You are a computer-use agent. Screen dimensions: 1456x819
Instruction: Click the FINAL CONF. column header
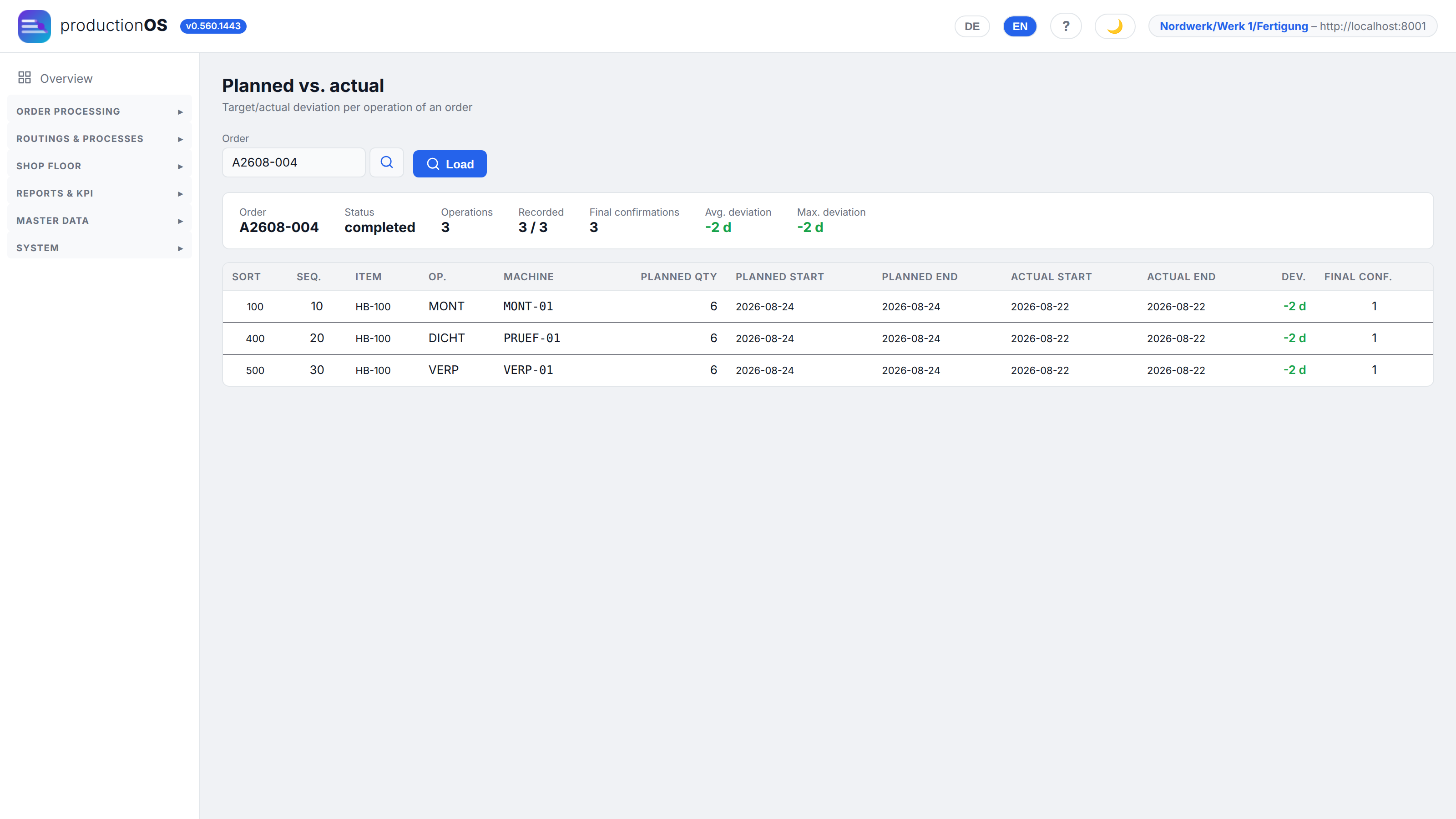[x=1358, y=277]
